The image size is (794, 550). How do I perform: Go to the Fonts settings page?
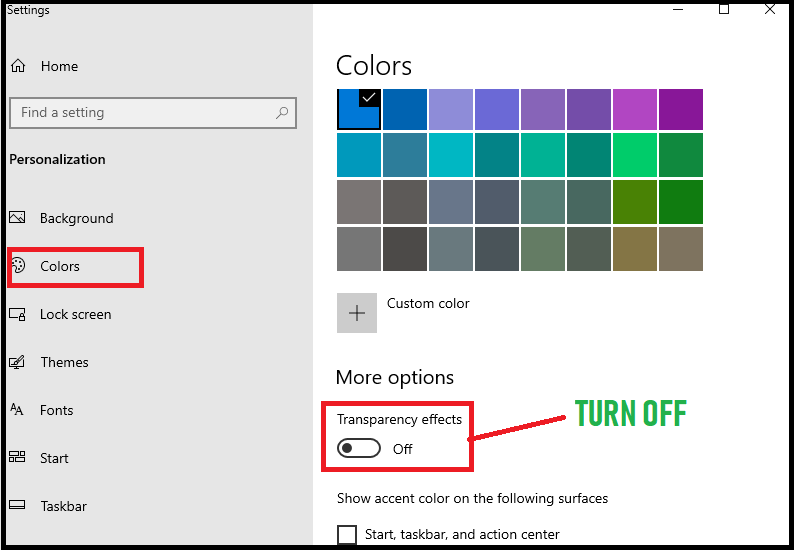57,410
